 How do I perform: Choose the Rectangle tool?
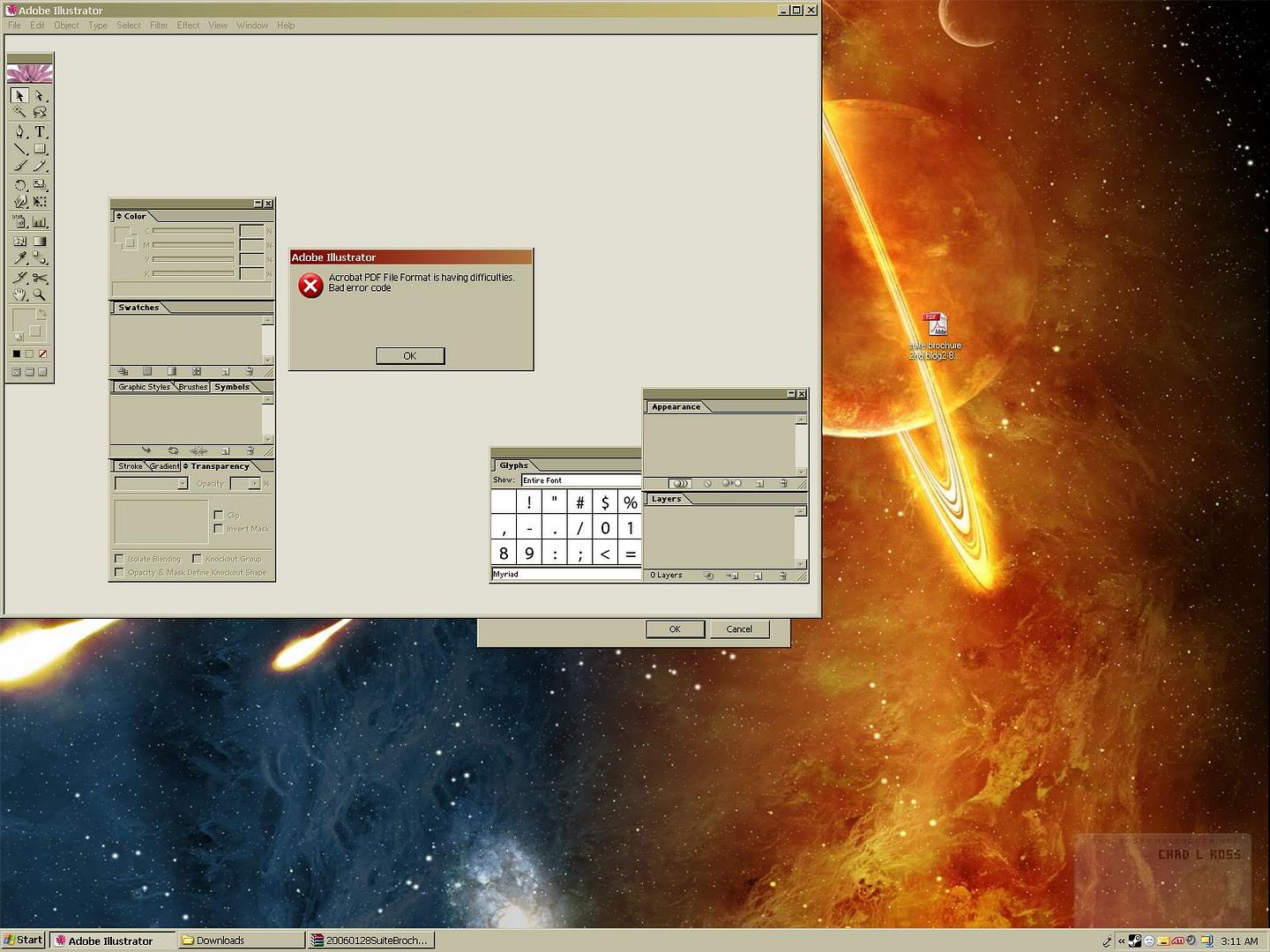pyautogui.click(x=40, y=149)
